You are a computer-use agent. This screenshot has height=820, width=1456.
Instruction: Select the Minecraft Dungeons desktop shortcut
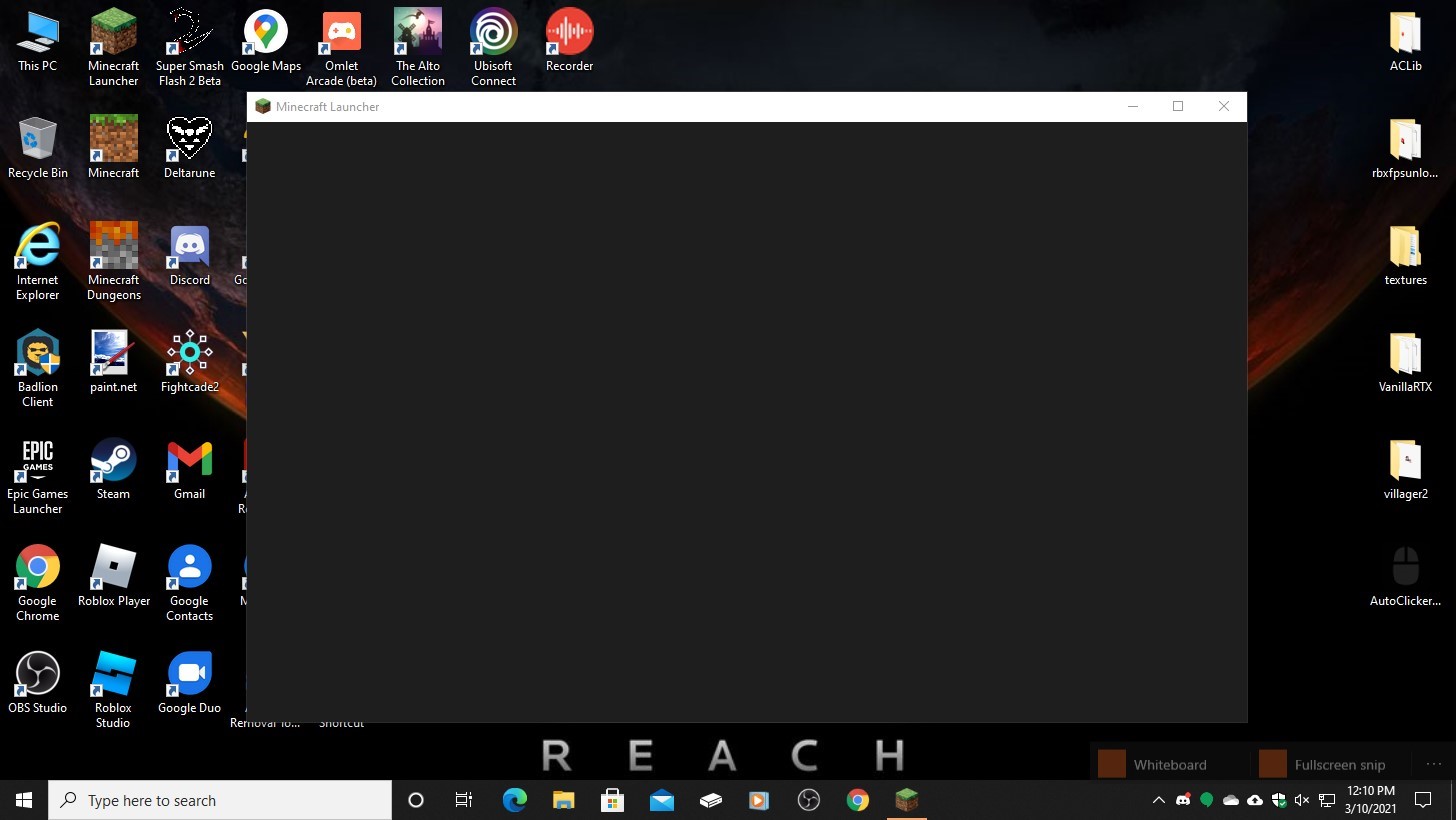(x=114, y=262)
